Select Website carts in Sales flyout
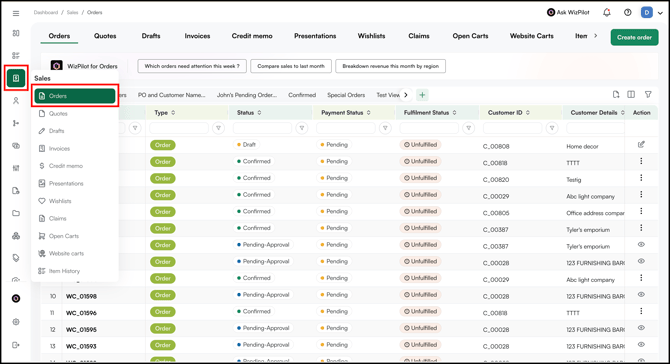670x364 pixels. (x=75, y=253)
